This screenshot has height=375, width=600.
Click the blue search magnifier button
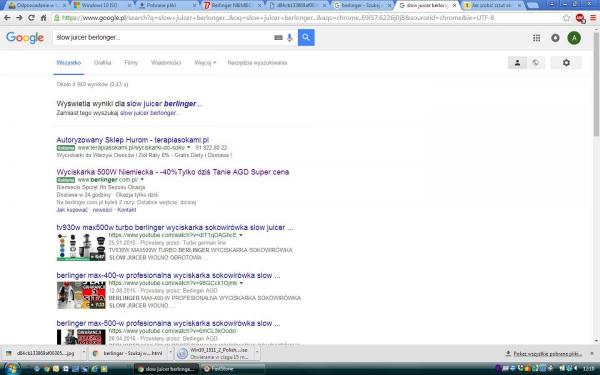pos(306,38)
